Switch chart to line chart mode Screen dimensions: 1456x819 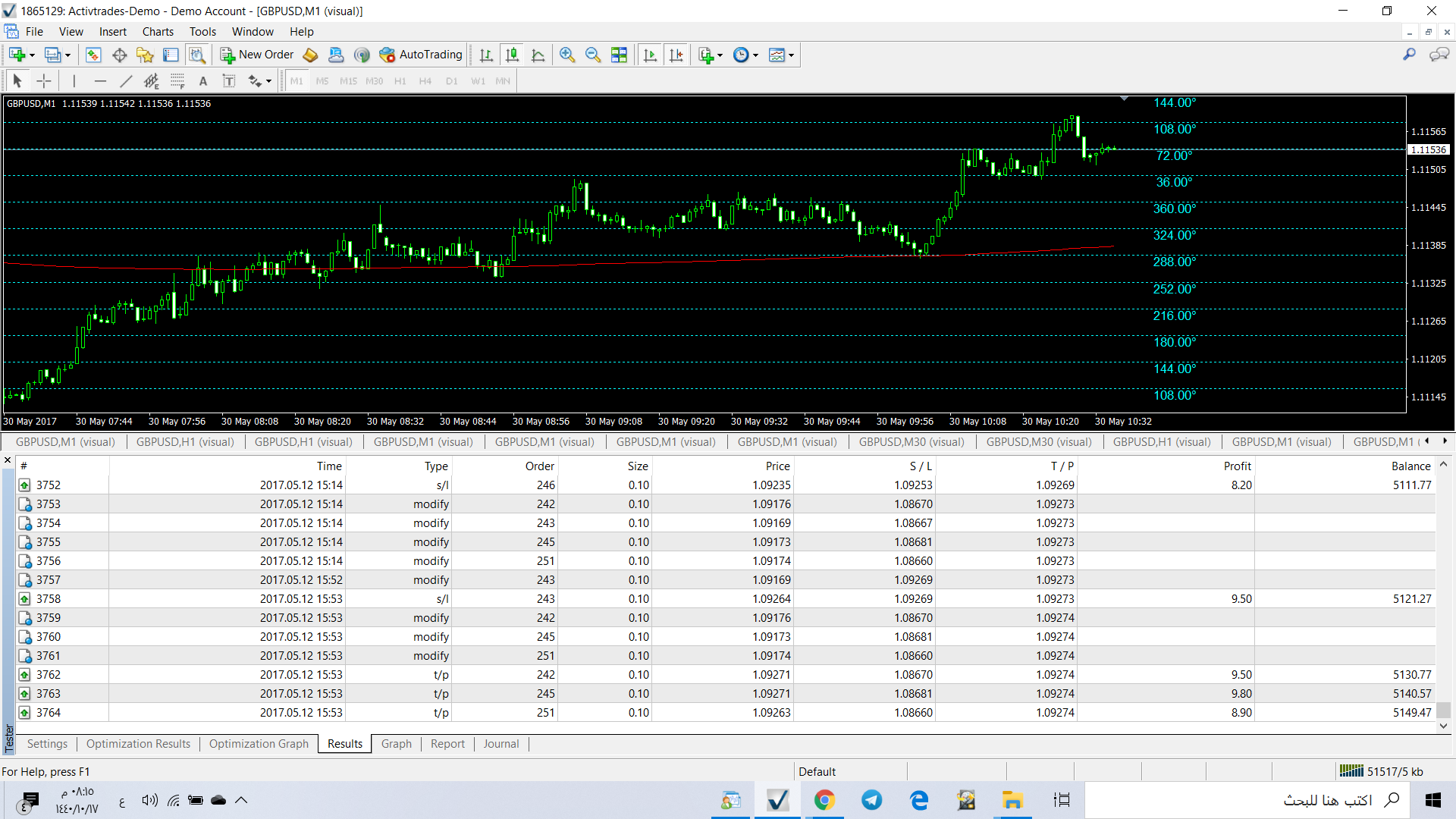point(538,55)
